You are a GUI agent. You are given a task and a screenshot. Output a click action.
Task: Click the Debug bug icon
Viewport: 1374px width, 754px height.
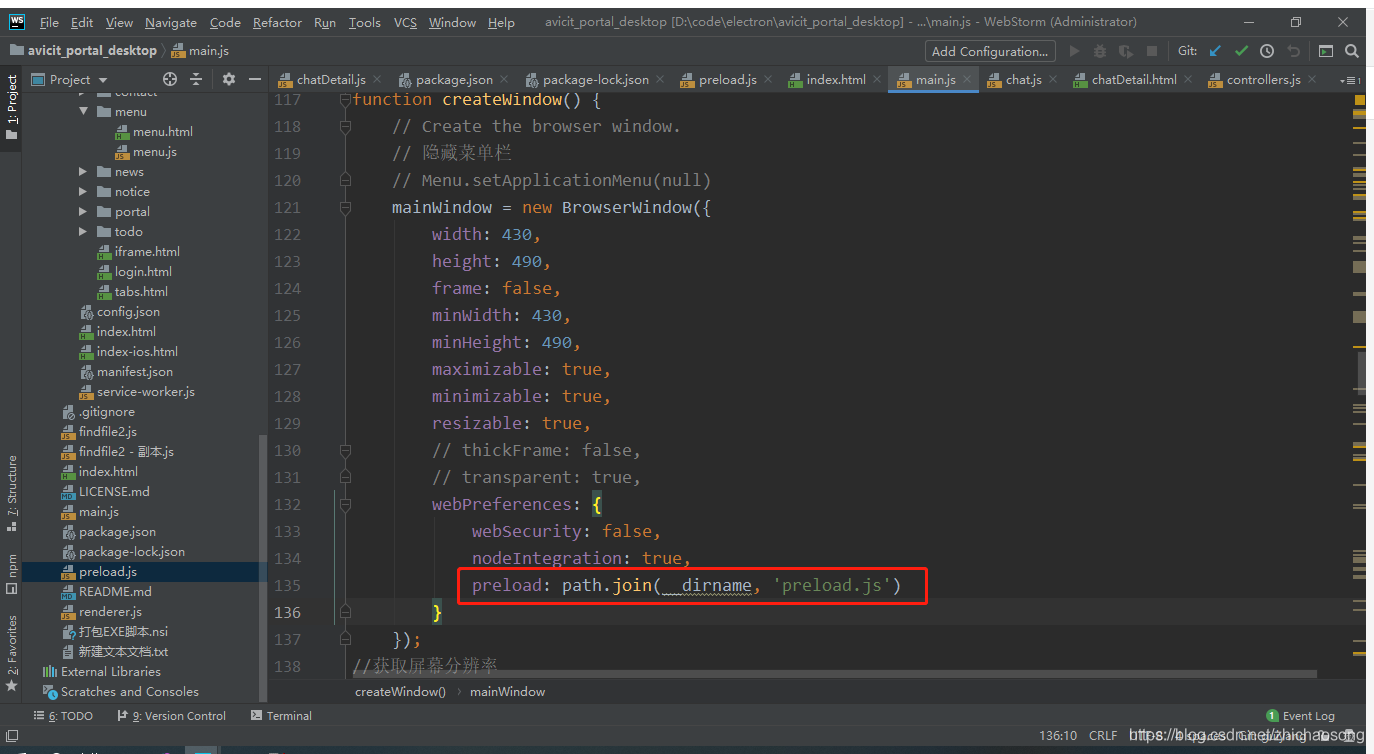[x=1100, y=51]
